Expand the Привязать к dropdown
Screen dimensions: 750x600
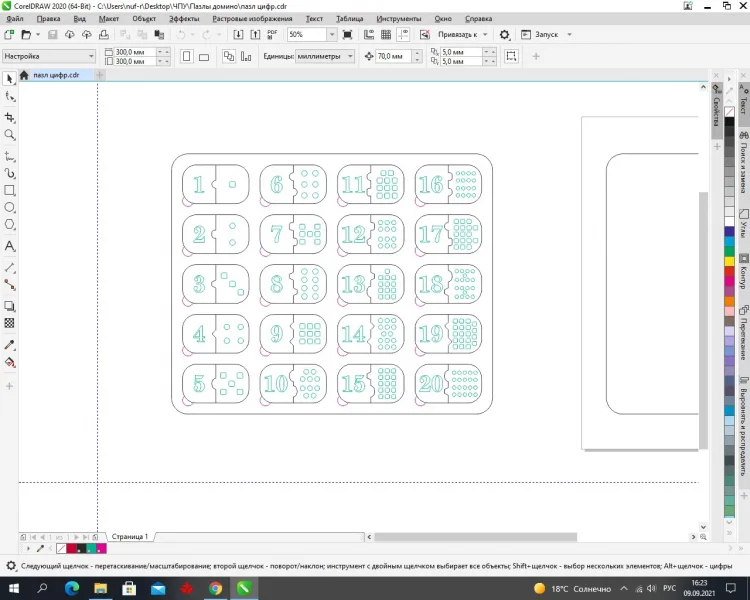point(485,34)
